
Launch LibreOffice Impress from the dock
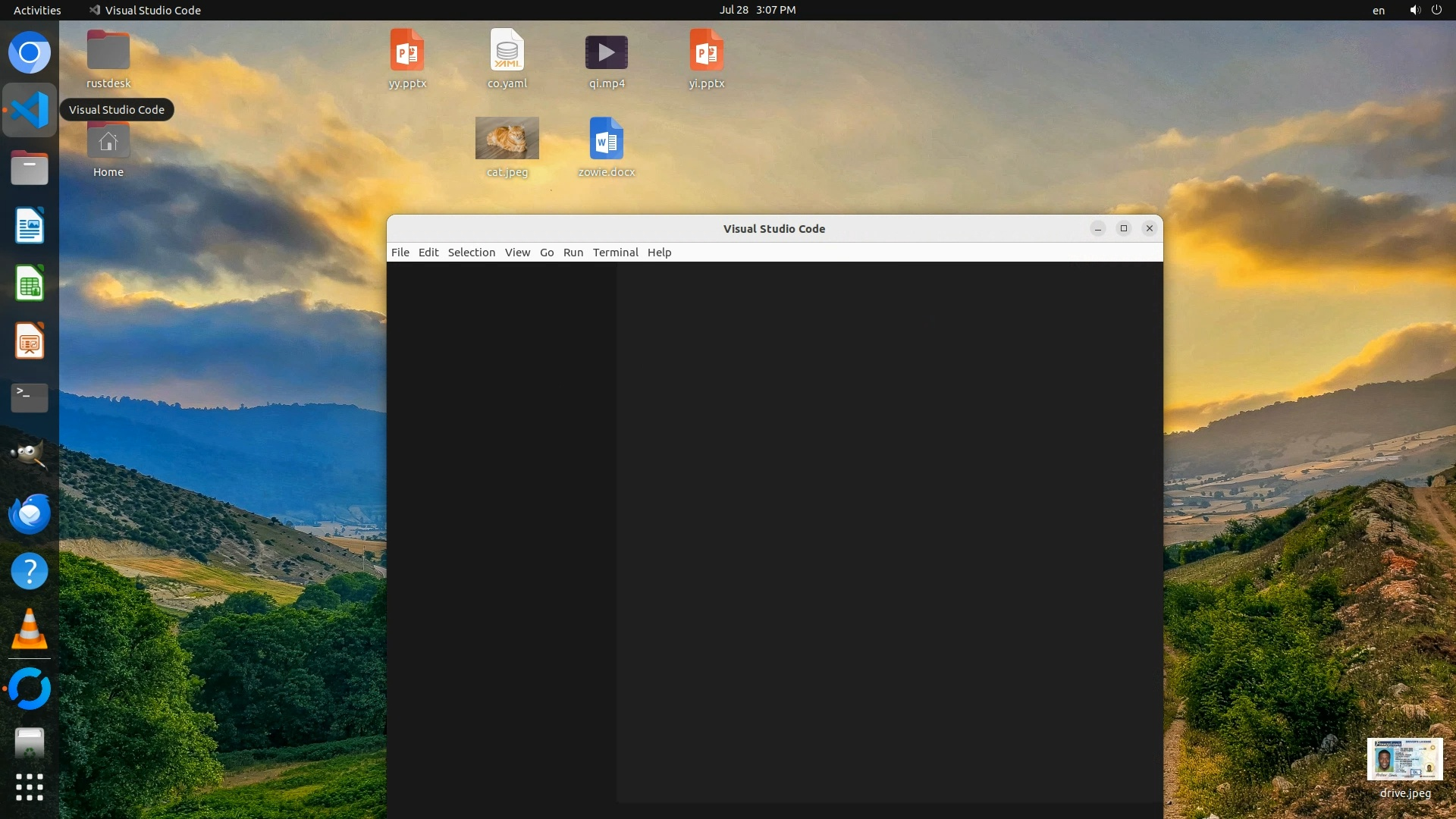coord(30,341)
